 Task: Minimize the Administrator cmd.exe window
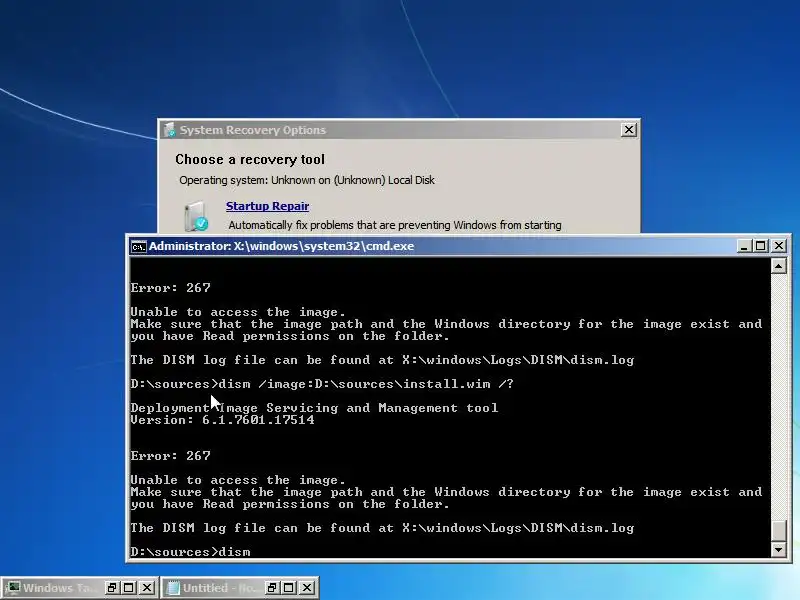tap(744, 246)
